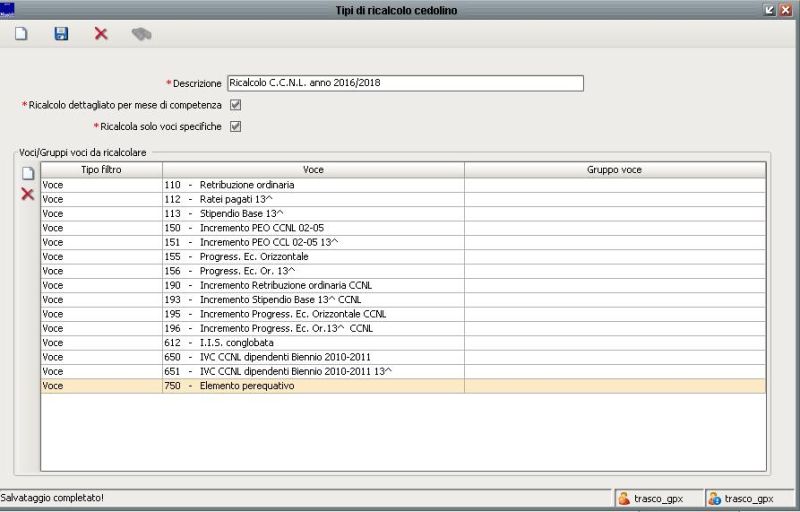Click the Descrizione text field
This screenshot has height=512, width=800.
click(404, 83)
